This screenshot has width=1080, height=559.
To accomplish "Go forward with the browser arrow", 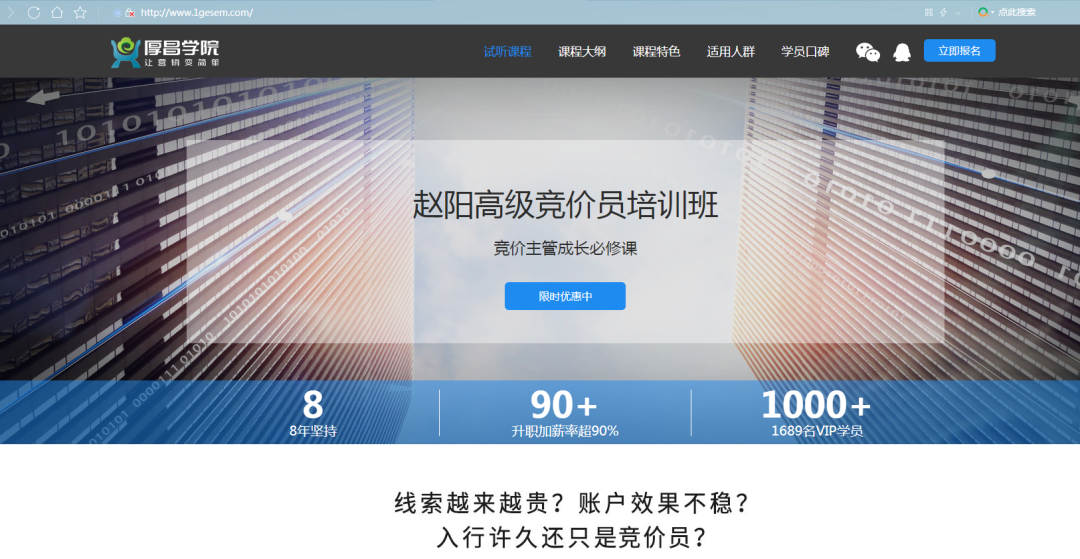I will tap(10, 12).
